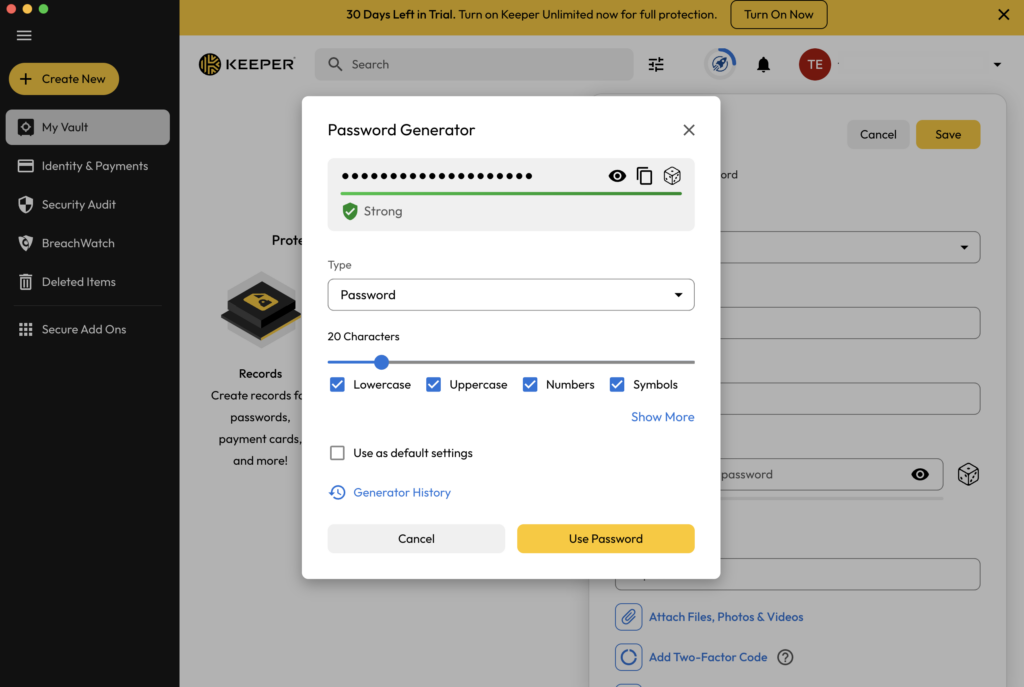Click Add Two-Factor Code

[708, 658]
